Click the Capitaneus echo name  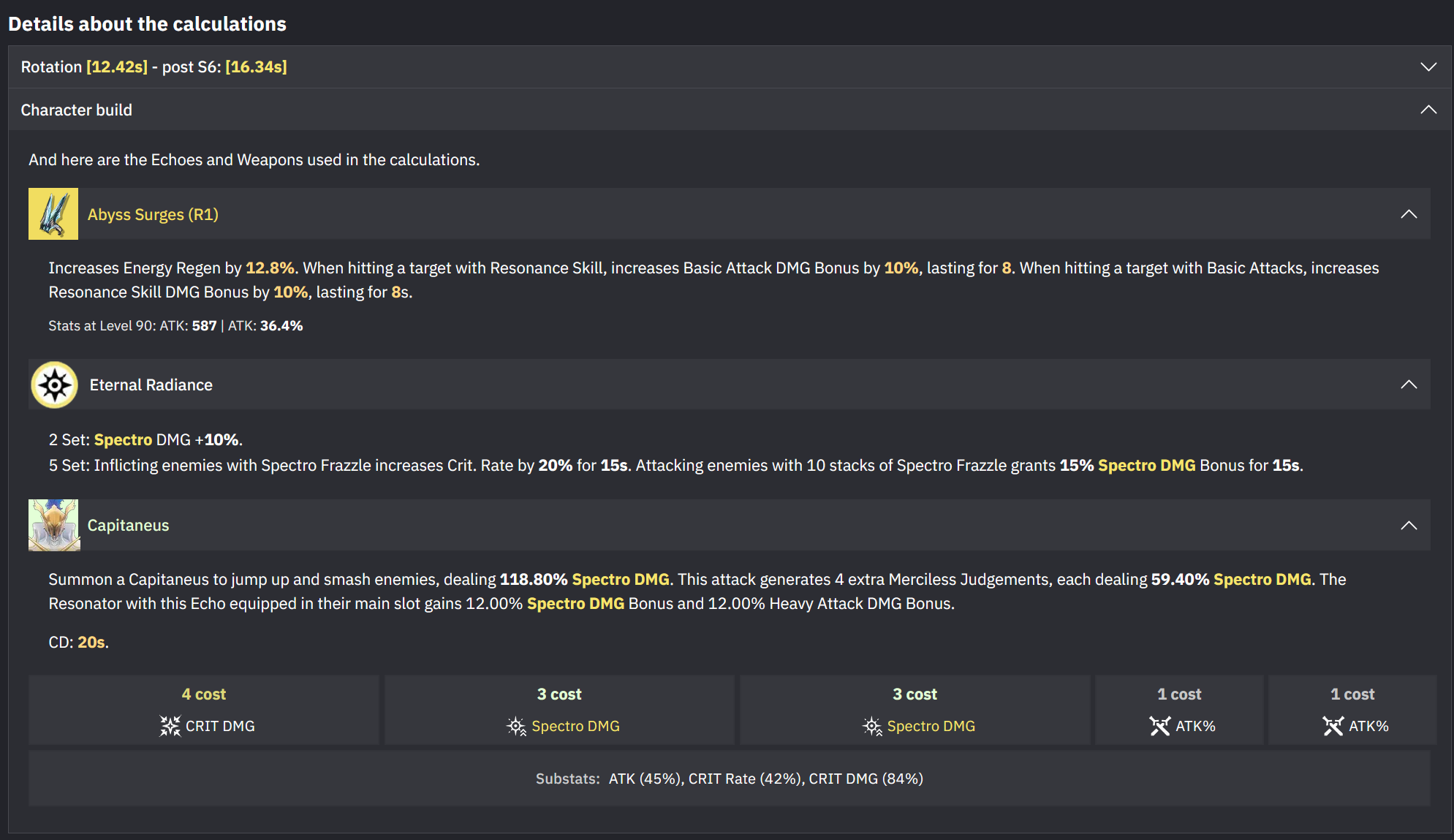pyautogui.click(x=128, y=525)
